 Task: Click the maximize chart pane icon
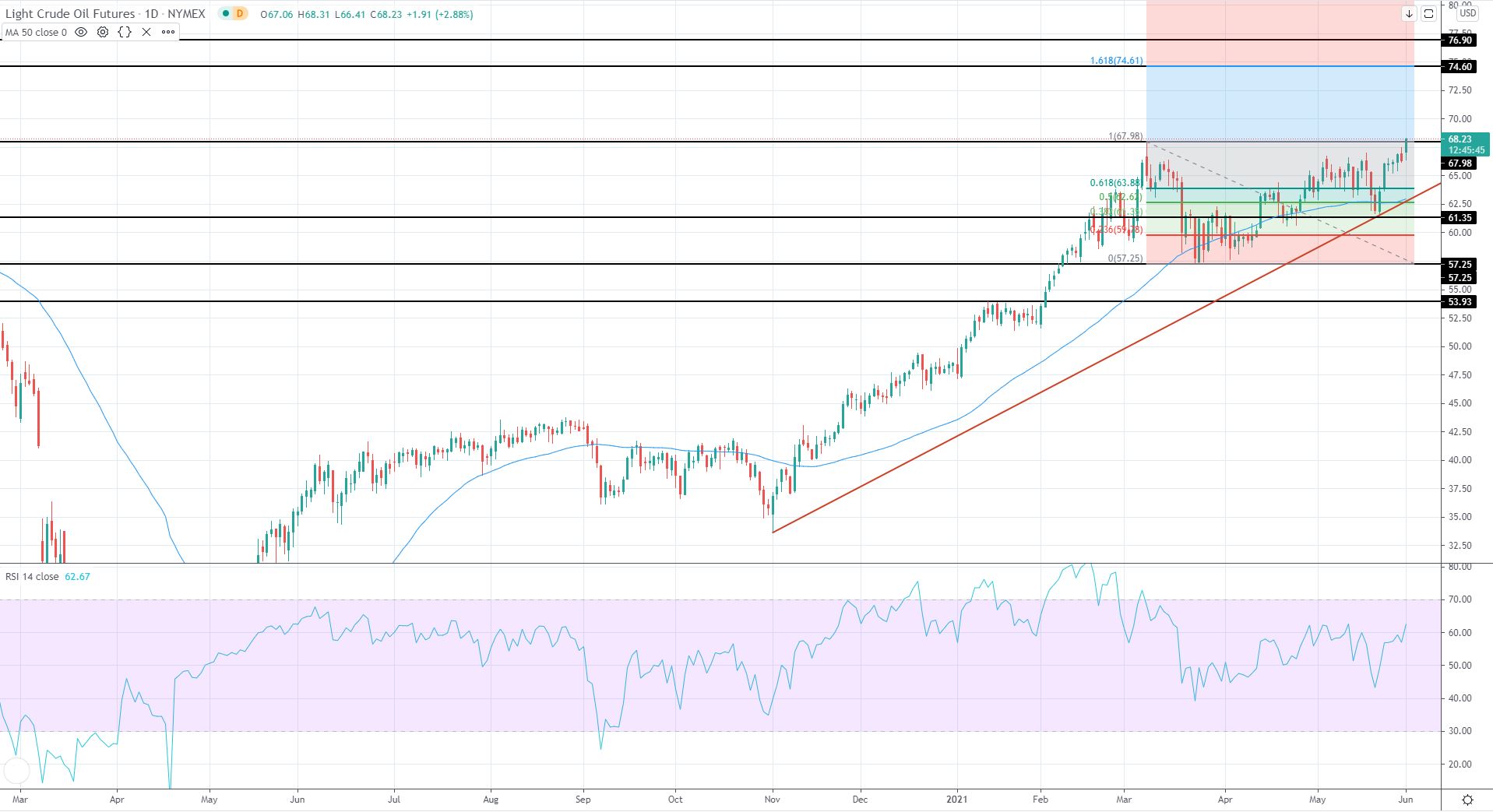[x=1428, y=14]
